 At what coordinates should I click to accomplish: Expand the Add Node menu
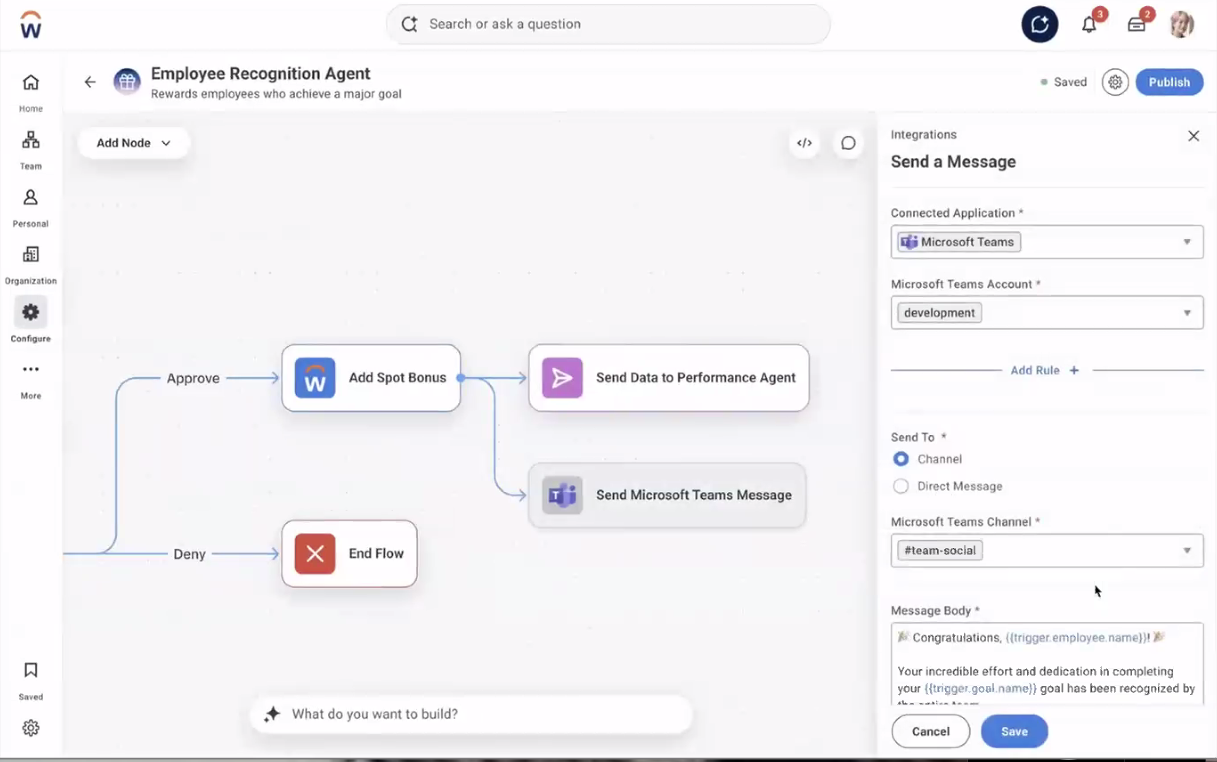[x=133, y=143]
